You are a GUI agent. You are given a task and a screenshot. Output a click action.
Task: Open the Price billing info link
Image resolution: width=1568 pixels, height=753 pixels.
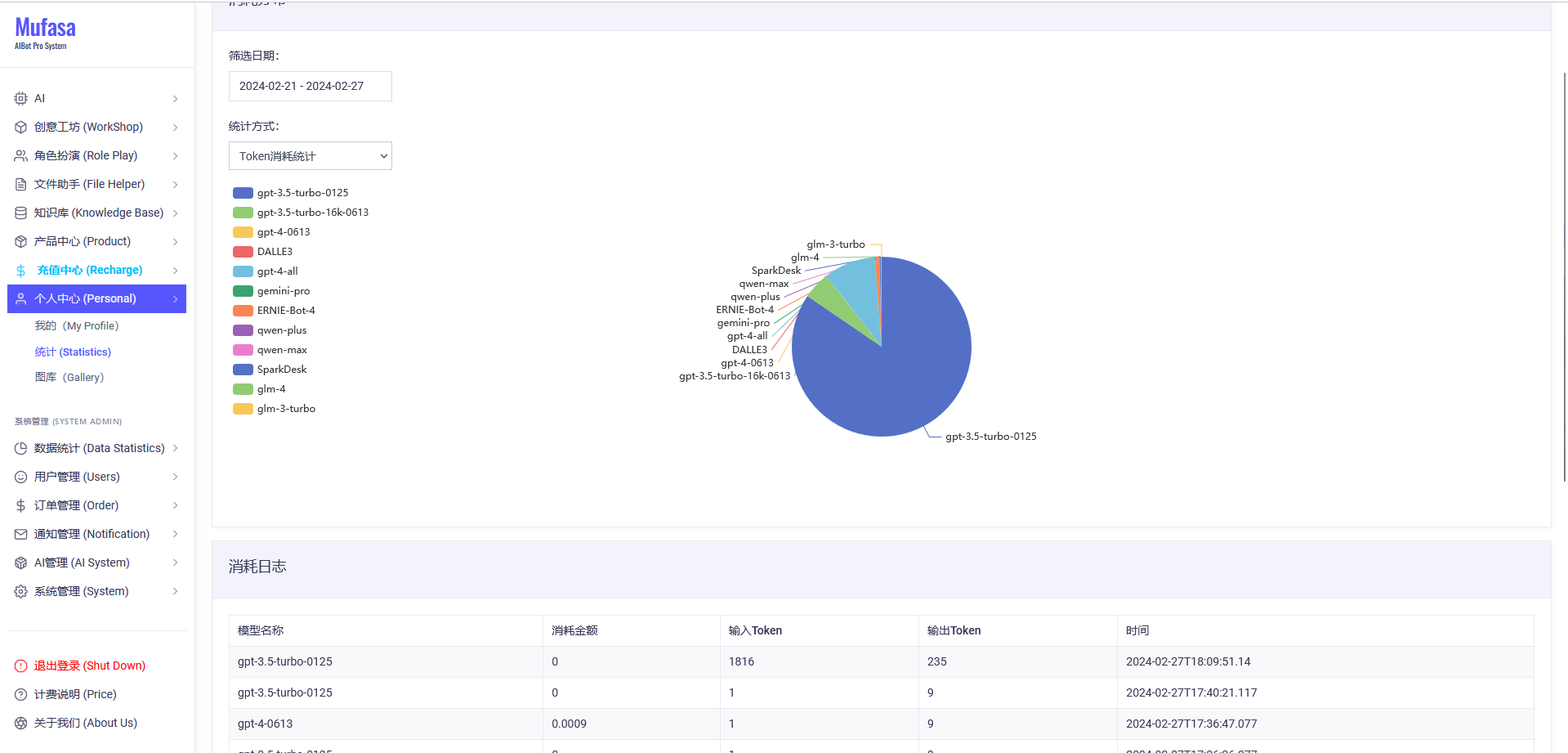click(75, 695)
